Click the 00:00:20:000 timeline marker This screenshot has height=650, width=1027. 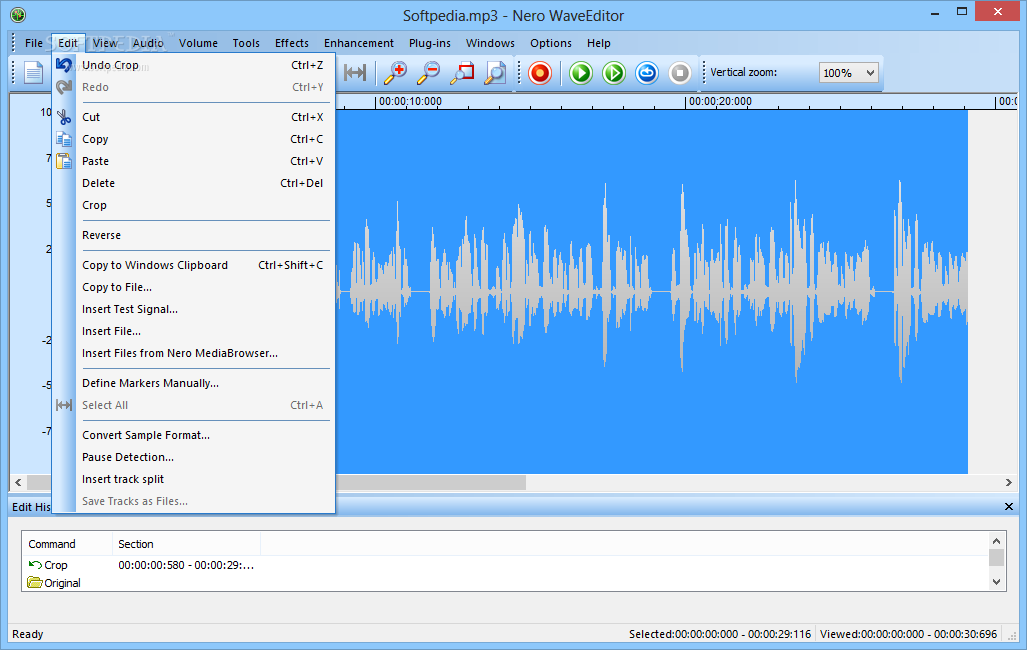pyautogui.click(x=720, y=102)
